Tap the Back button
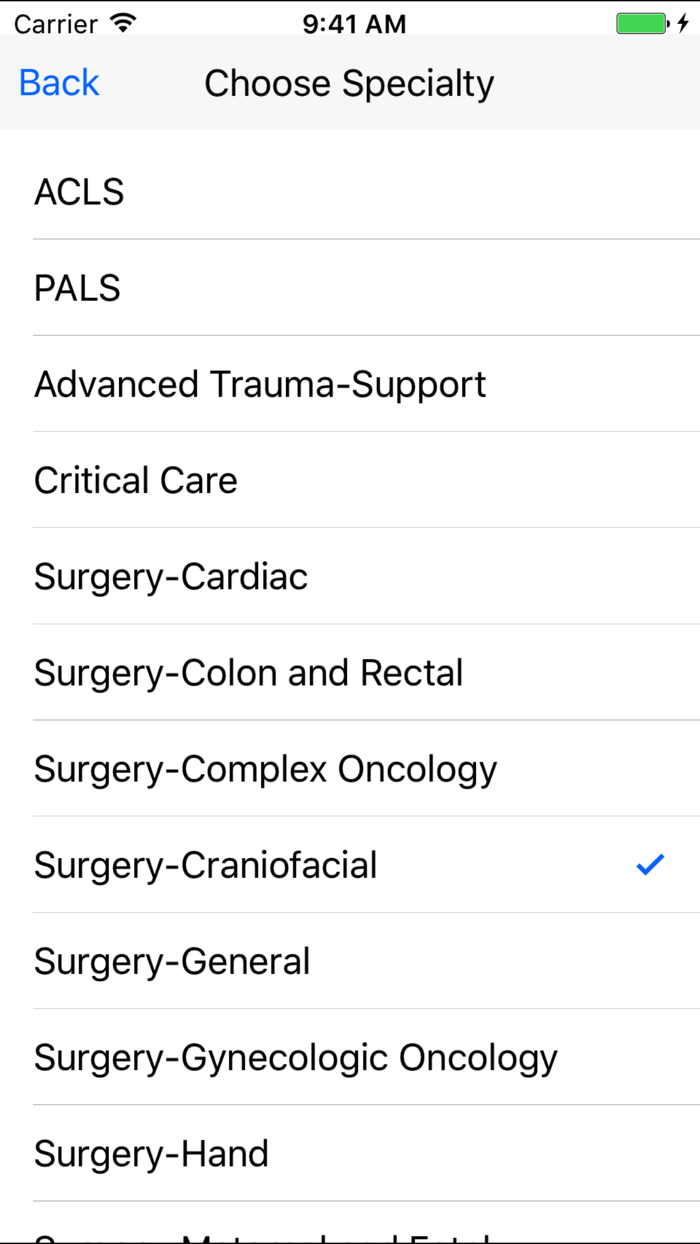 pyautogui.click(x=58, y=84)
